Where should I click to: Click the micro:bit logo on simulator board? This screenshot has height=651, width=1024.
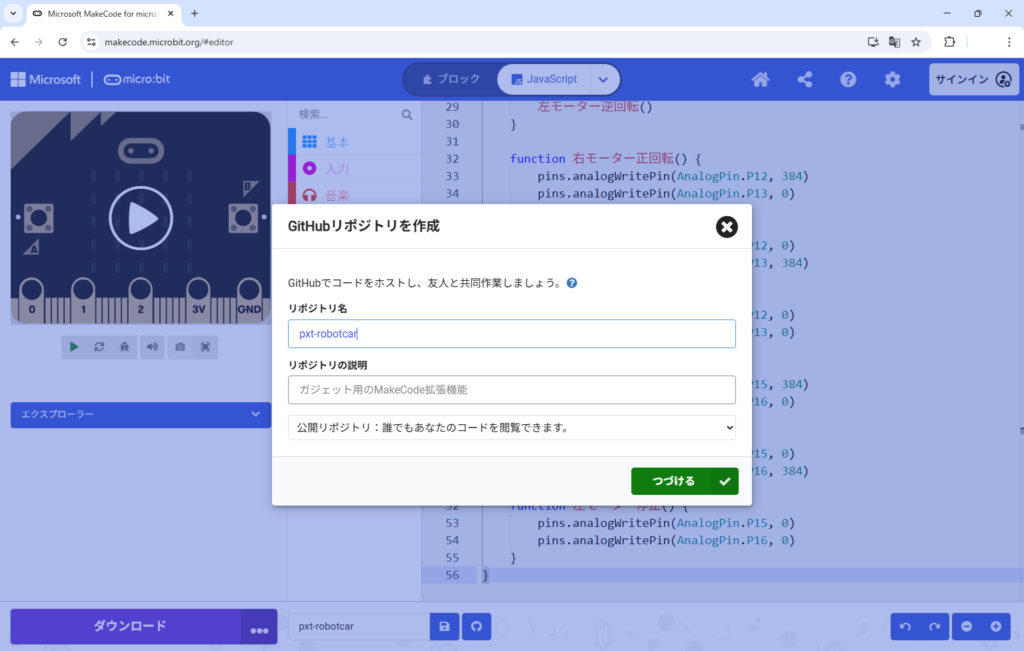pos(140,151)
